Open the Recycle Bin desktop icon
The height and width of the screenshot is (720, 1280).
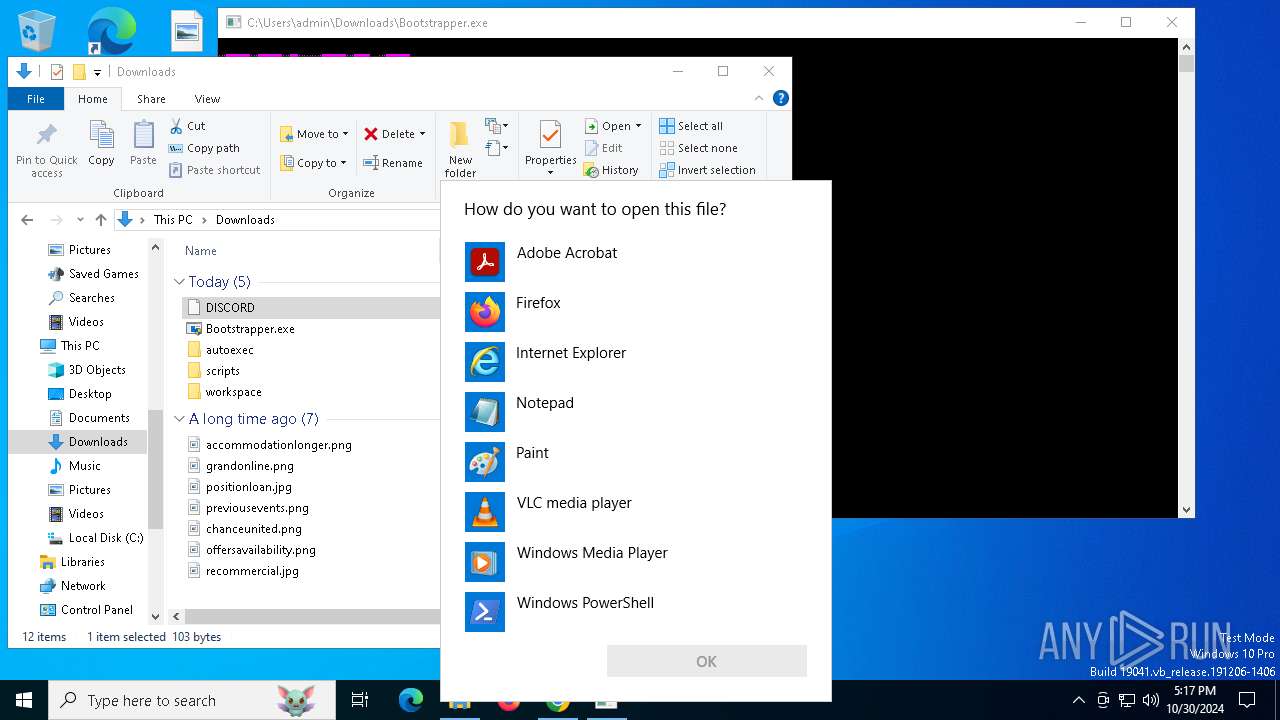tap(37, 30)
